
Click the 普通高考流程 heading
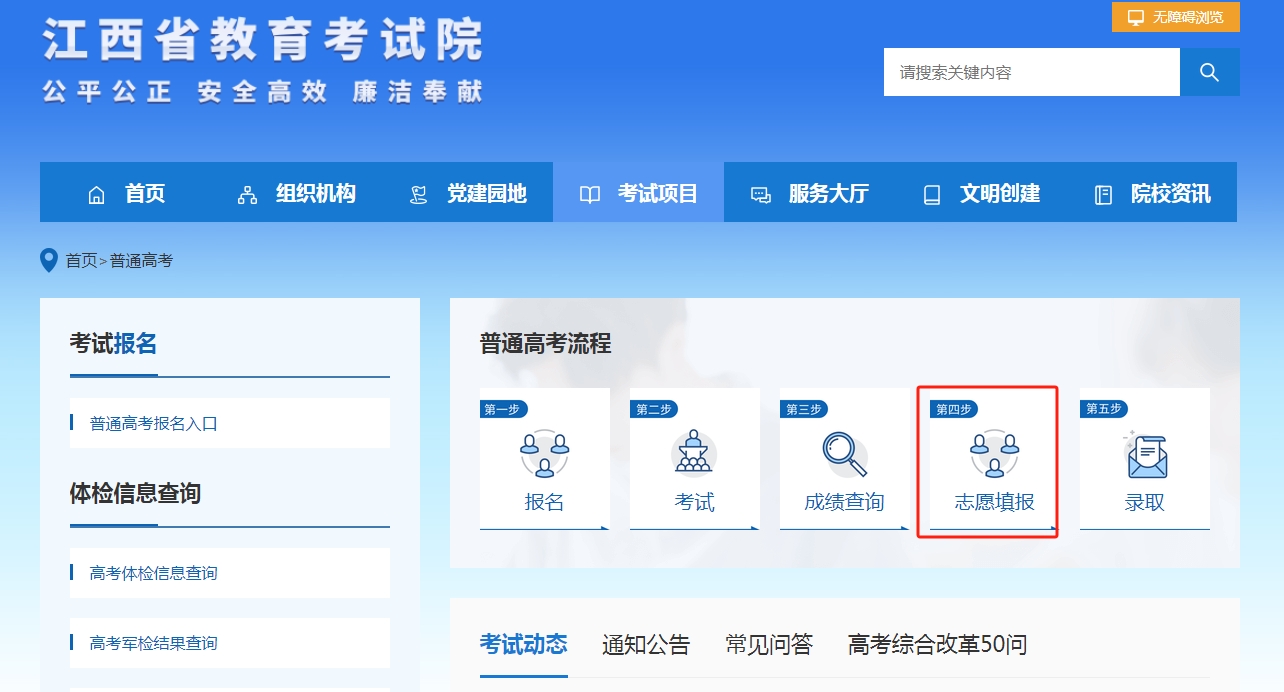546,344
